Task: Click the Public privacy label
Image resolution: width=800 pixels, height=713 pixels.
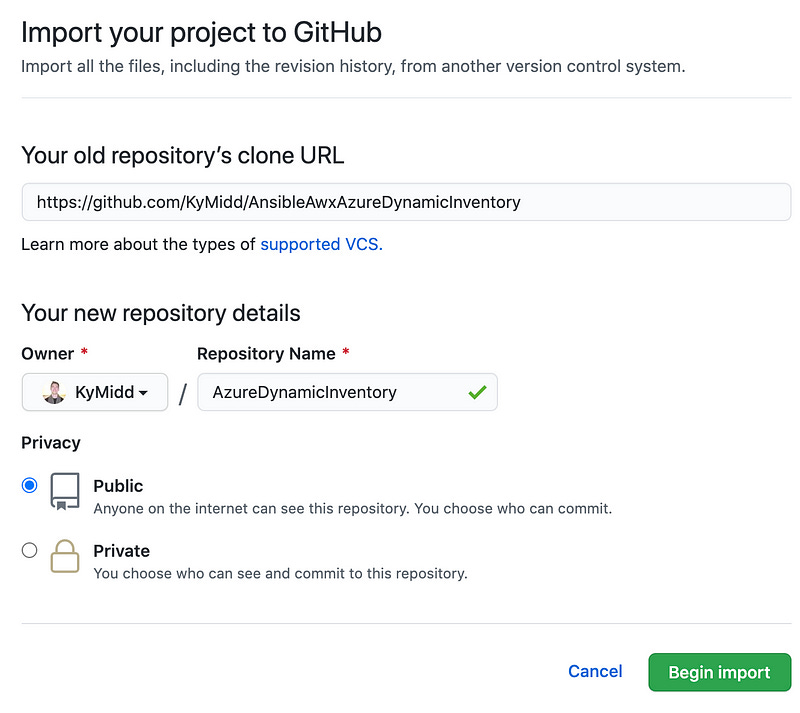Action: pos(118,486)
